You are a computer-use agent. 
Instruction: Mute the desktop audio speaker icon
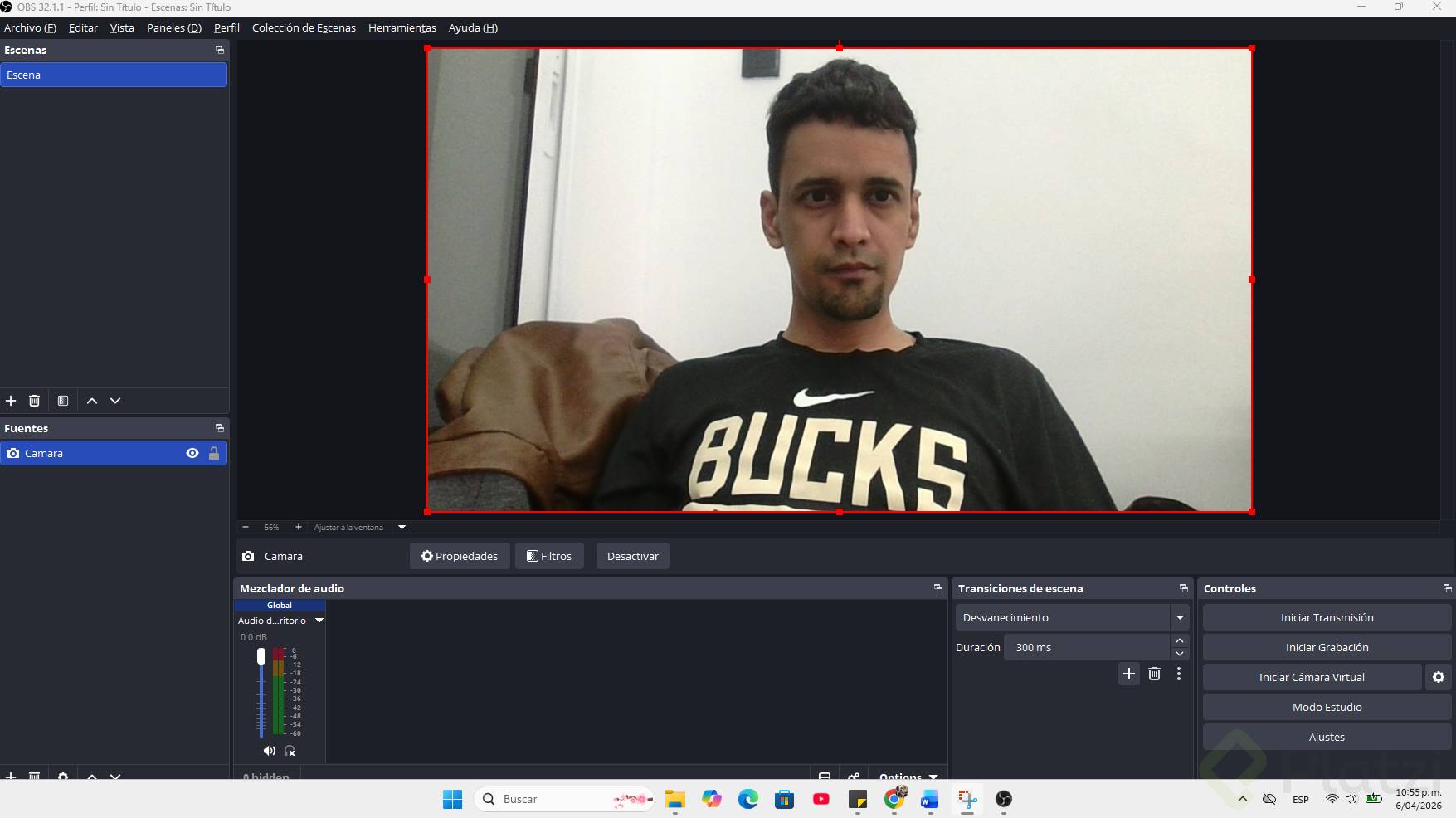click(x=270, y=751)
